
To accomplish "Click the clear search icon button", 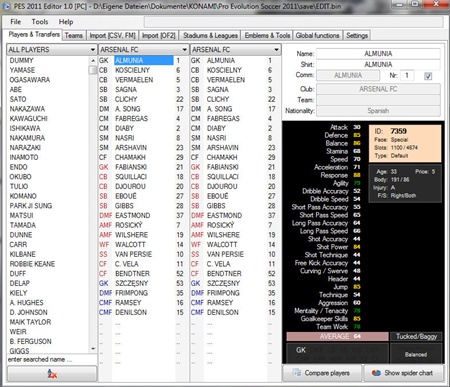I will (52, 373).
